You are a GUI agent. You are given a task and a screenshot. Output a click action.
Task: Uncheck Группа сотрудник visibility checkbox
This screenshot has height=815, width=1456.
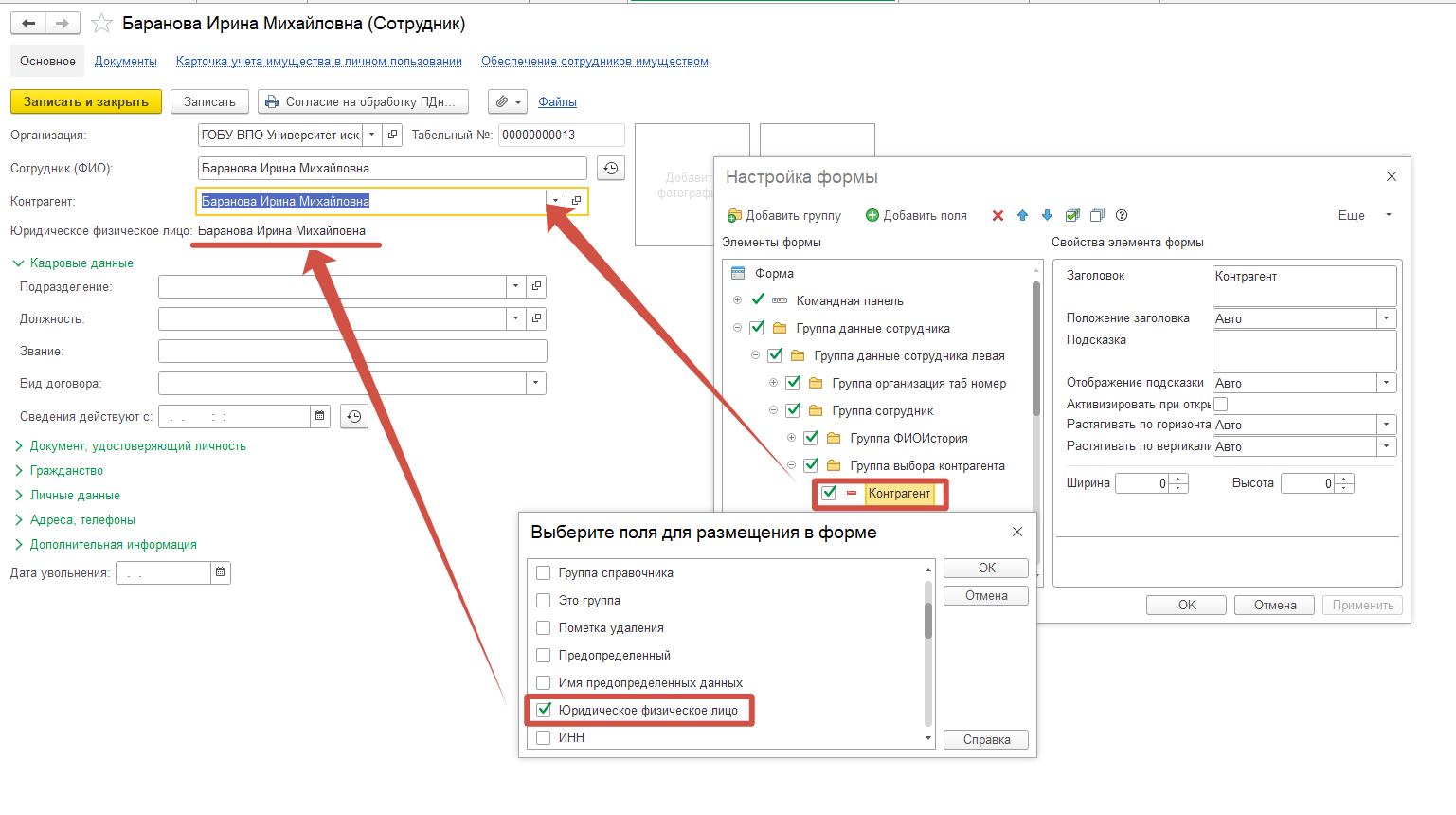[793, 410]
